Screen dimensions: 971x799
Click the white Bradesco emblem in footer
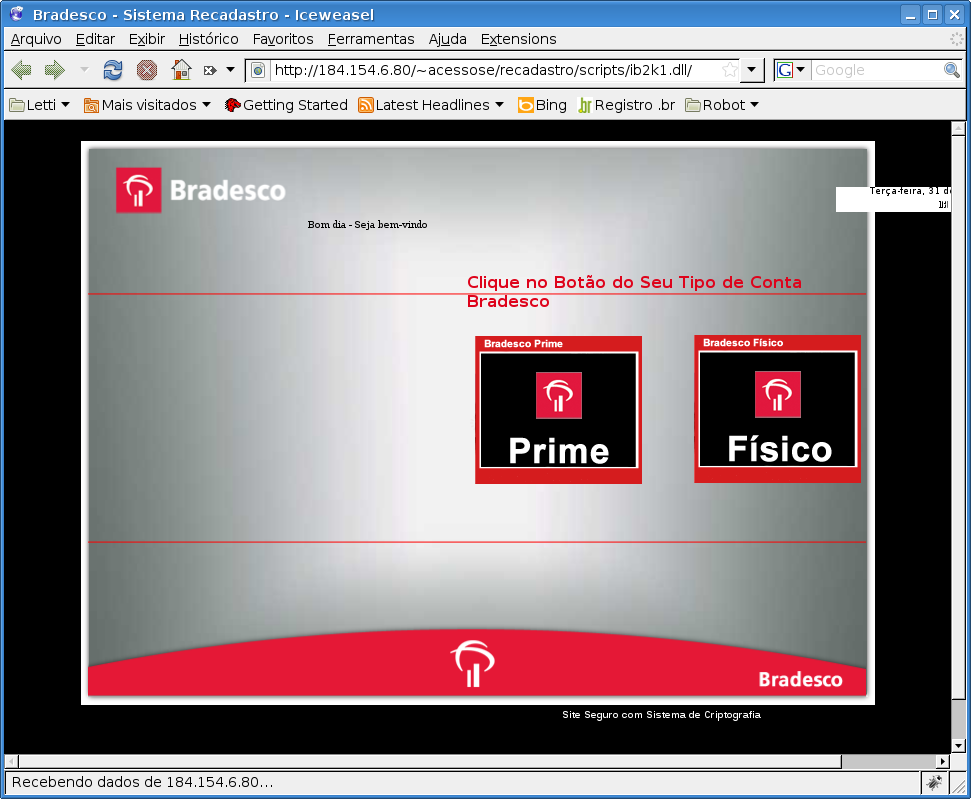tap(473, 664)
